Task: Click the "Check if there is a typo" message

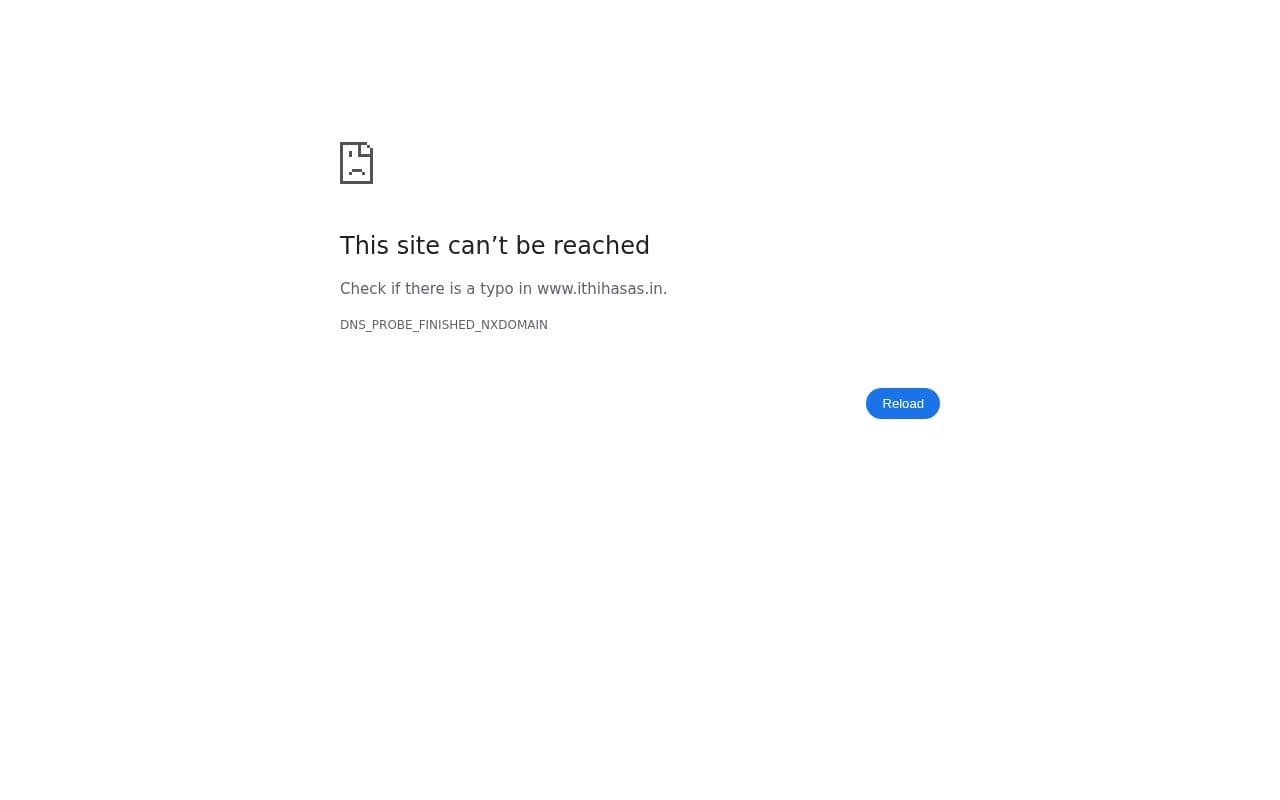Action: pyautogui.click(x=503, y=289)
